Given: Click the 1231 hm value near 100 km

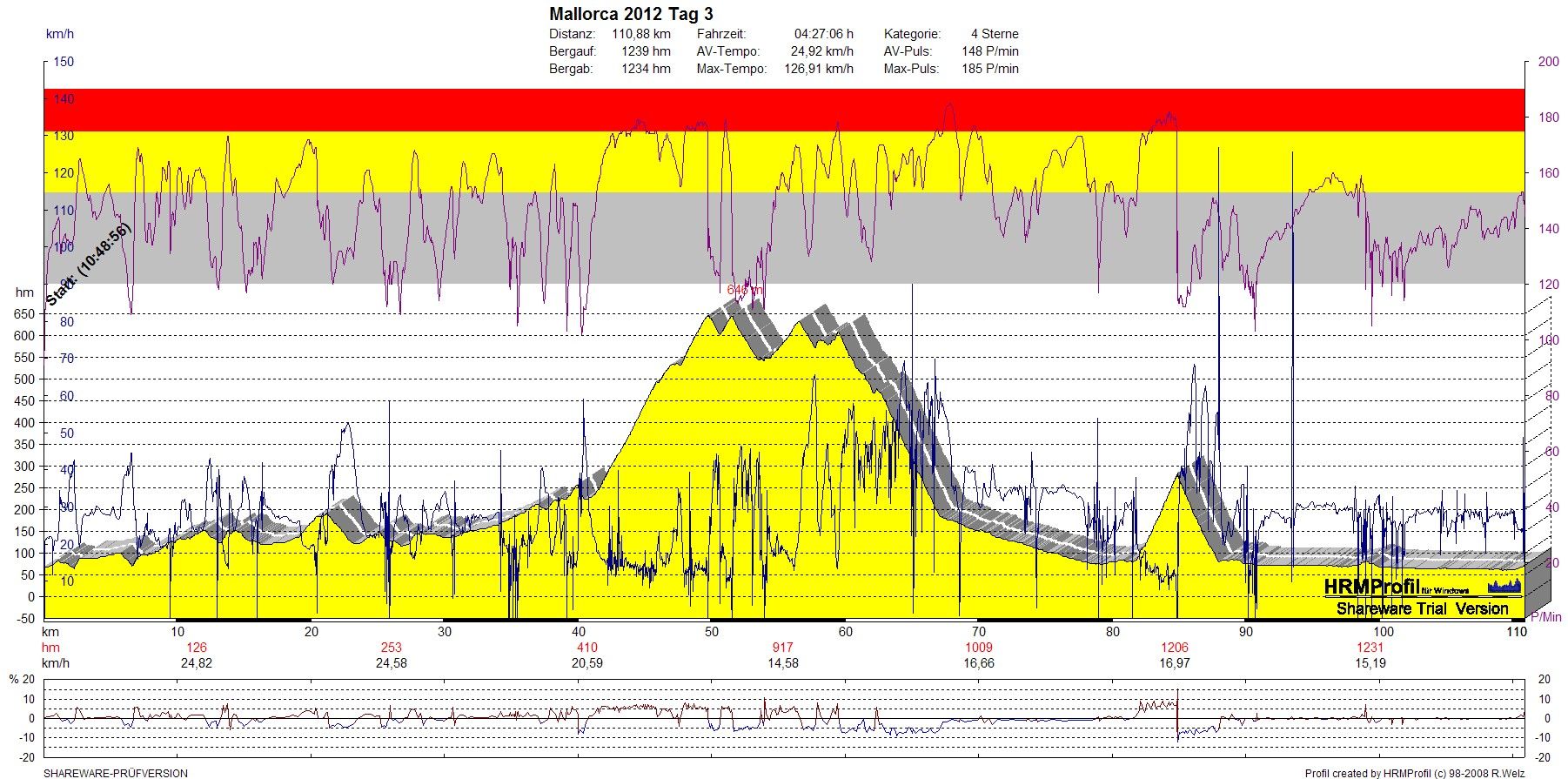Looking at the screenshot, I should coord(1370,648).
